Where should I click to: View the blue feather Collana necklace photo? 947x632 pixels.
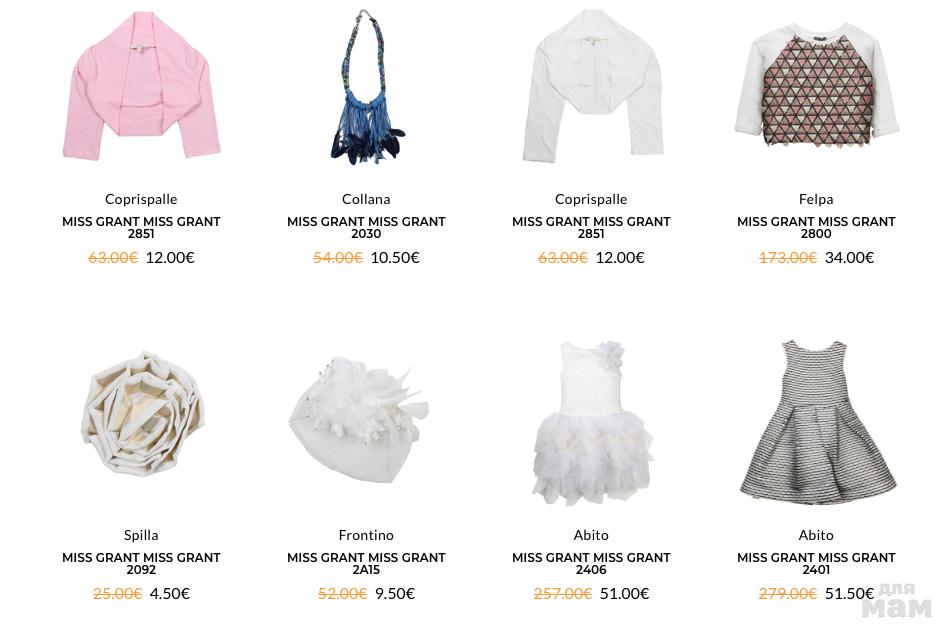(366, 88)
